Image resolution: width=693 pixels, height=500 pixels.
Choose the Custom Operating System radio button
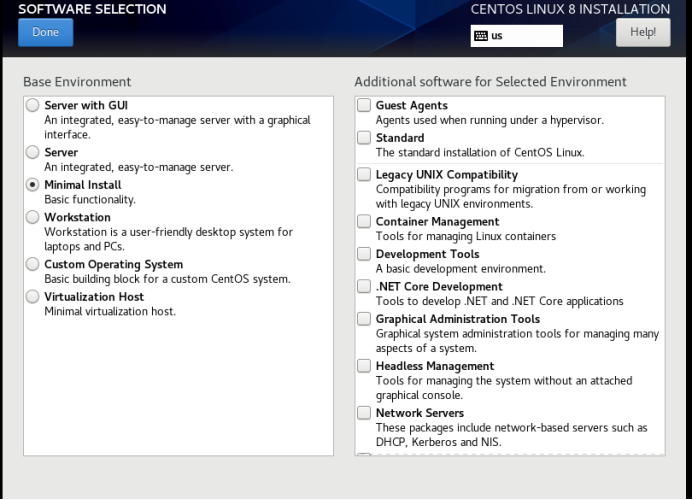click(32, 264)
